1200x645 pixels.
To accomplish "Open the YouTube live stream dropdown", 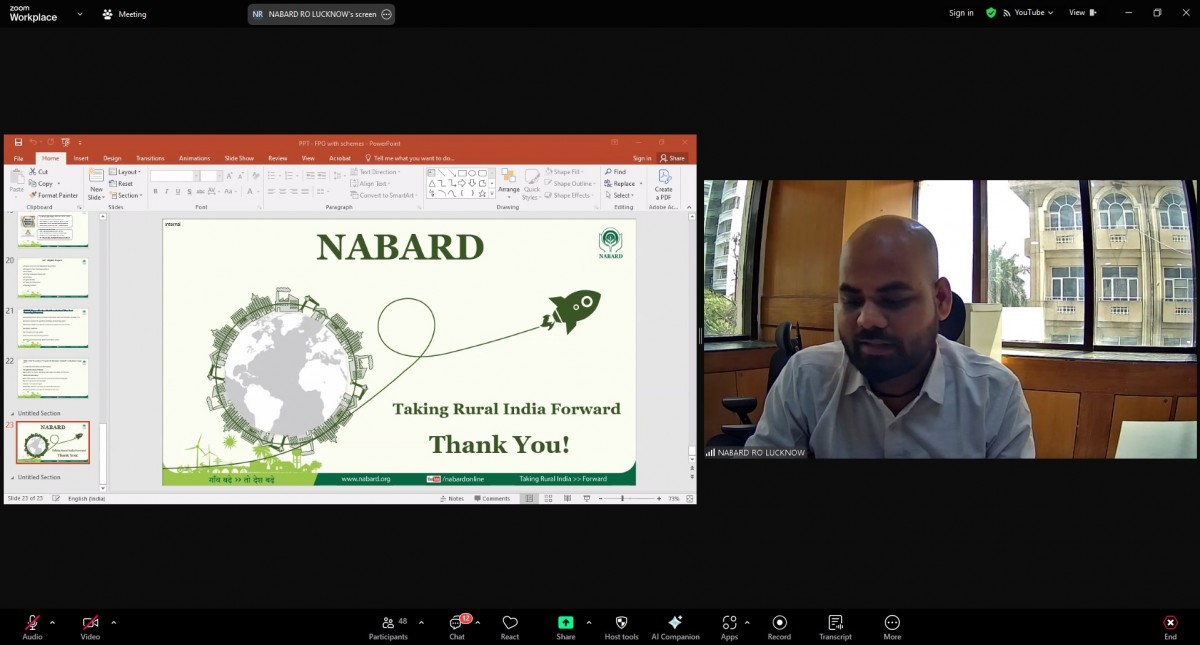I will [1027, 13].
